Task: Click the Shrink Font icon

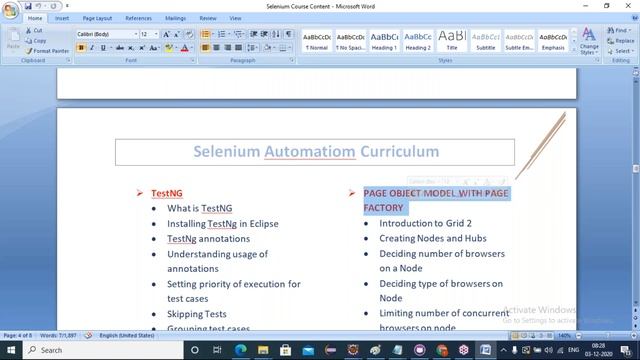Action: [177, 35]
